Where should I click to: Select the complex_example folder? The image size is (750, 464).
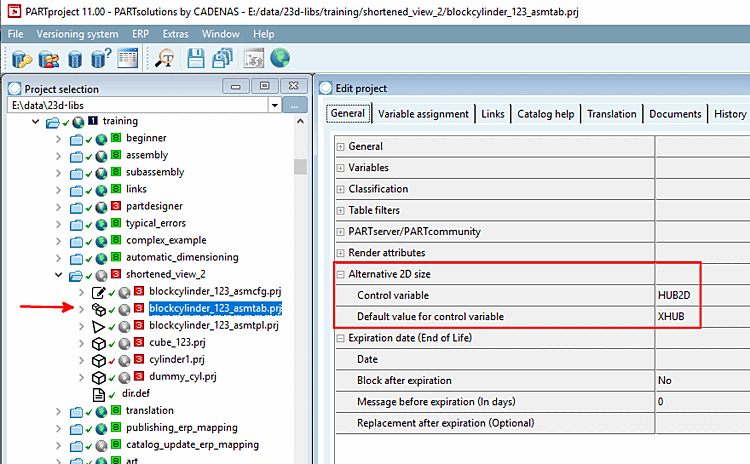[166, 240]
